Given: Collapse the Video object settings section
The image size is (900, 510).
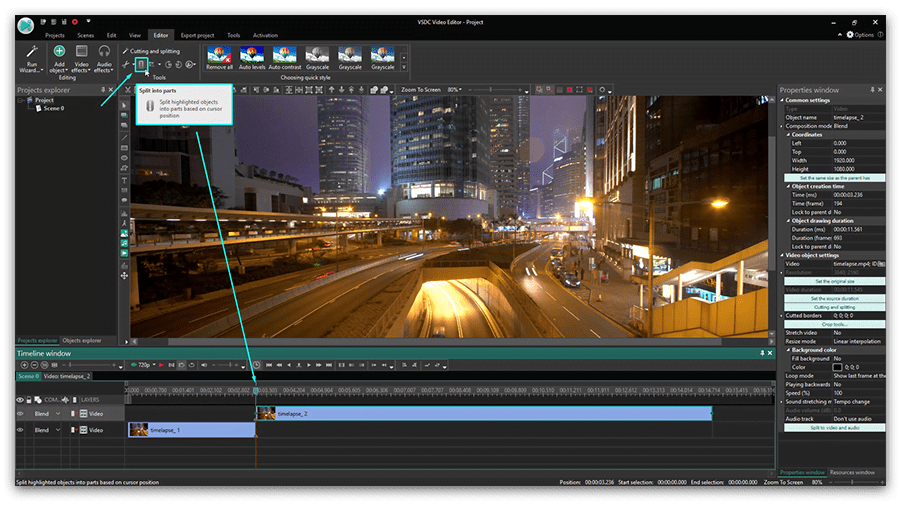Looking at the screenshot, I should point(782,255).
